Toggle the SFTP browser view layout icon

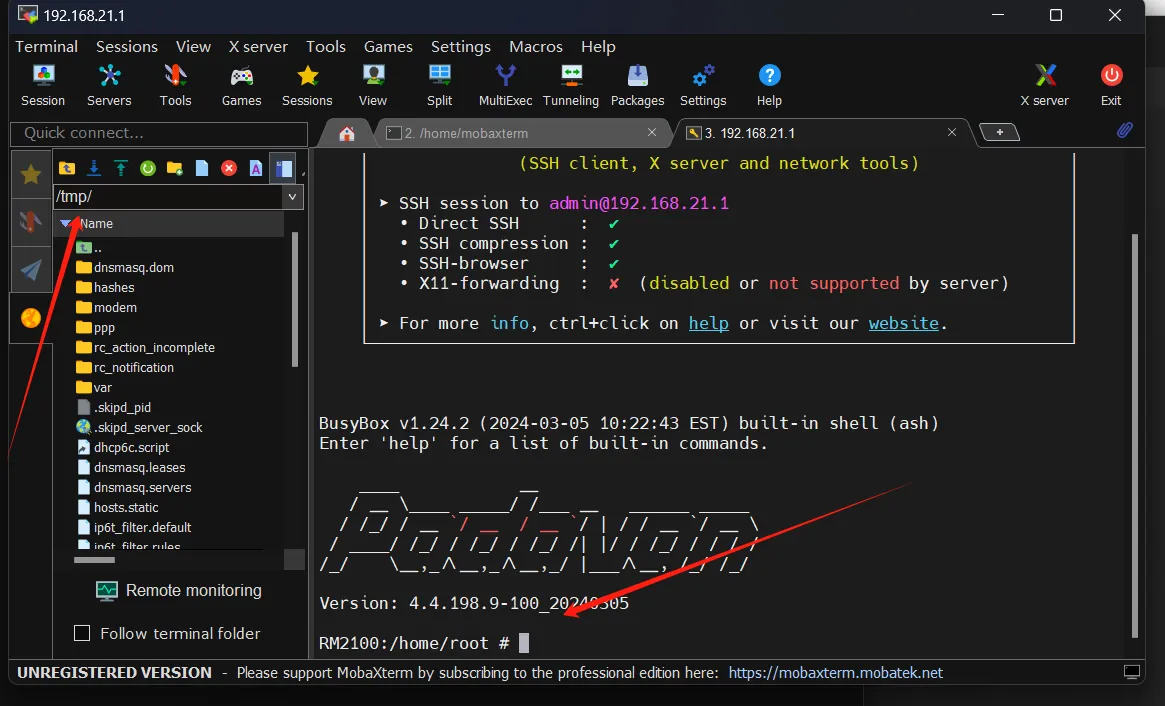click(x=283, y=168)
